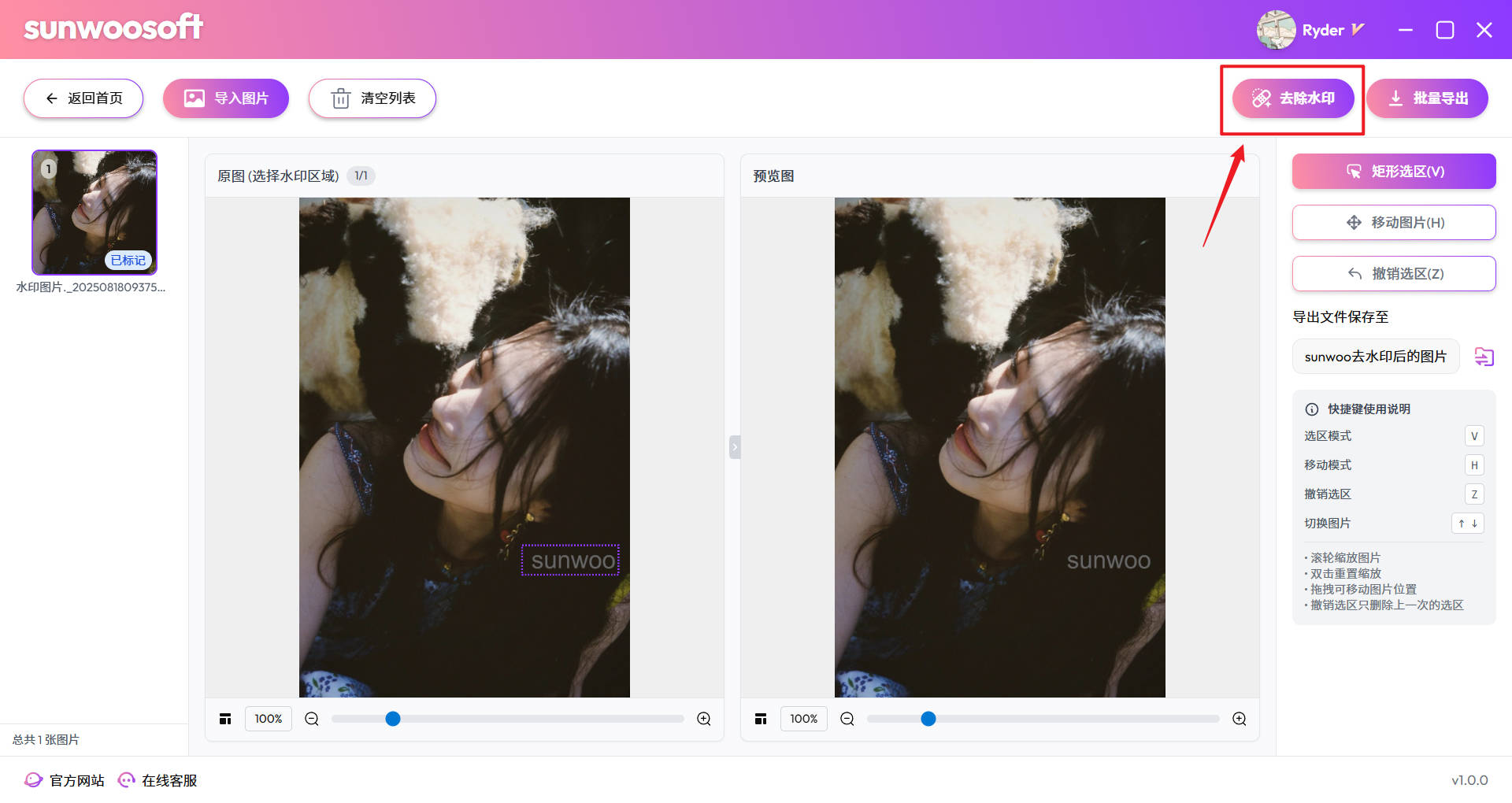1512x803 pixels.
Task: Change the export folder via folder icon
Action: [1484, 357]
